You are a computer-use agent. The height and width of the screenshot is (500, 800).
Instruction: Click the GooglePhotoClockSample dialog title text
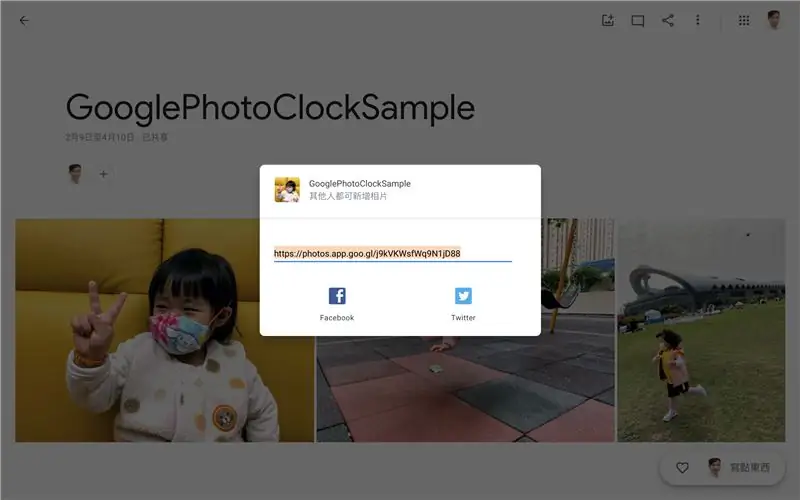coord(360,184)
